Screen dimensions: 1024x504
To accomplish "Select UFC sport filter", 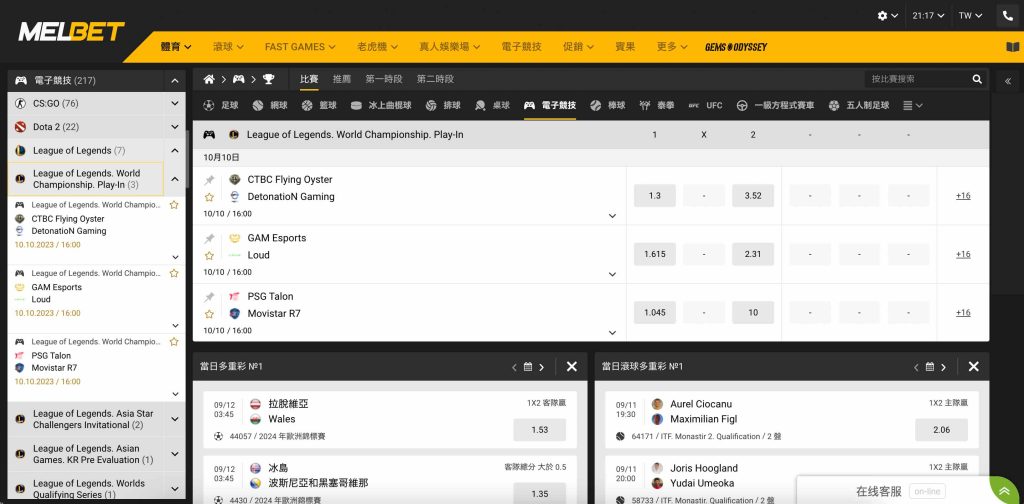I will (x=705, y=105).
